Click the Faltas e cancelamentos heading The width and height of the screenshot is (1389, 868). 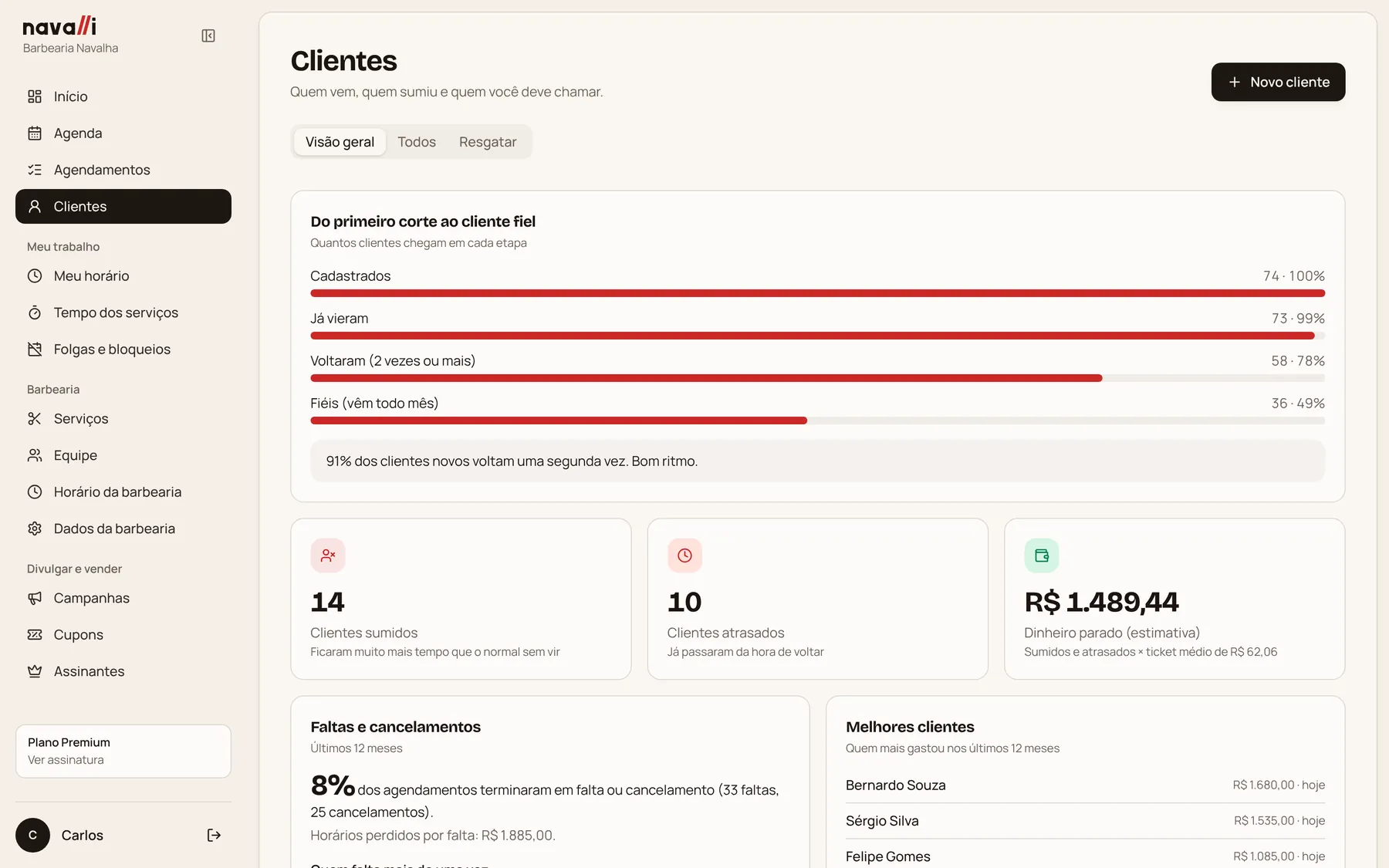point(395,727)
